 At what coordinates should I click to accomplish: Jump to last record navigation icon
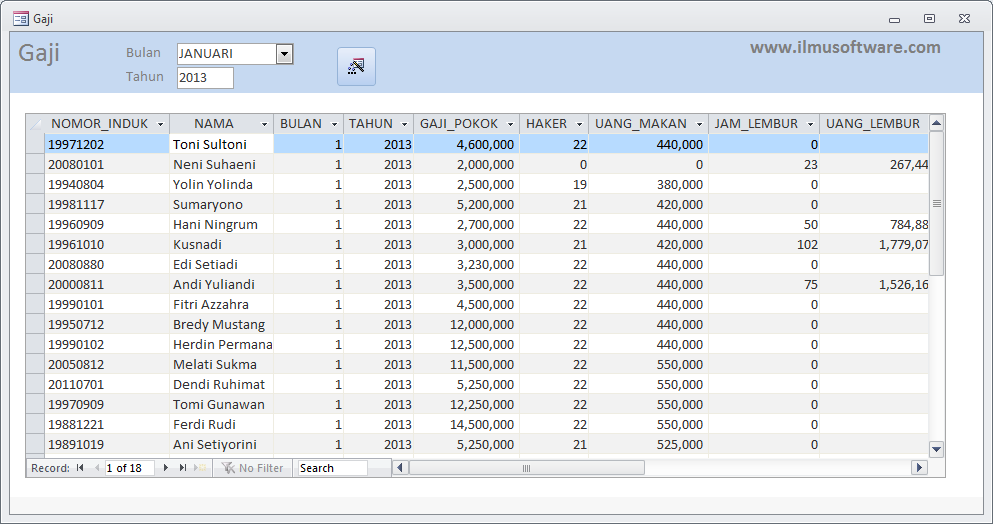click(x=183, y=468)
